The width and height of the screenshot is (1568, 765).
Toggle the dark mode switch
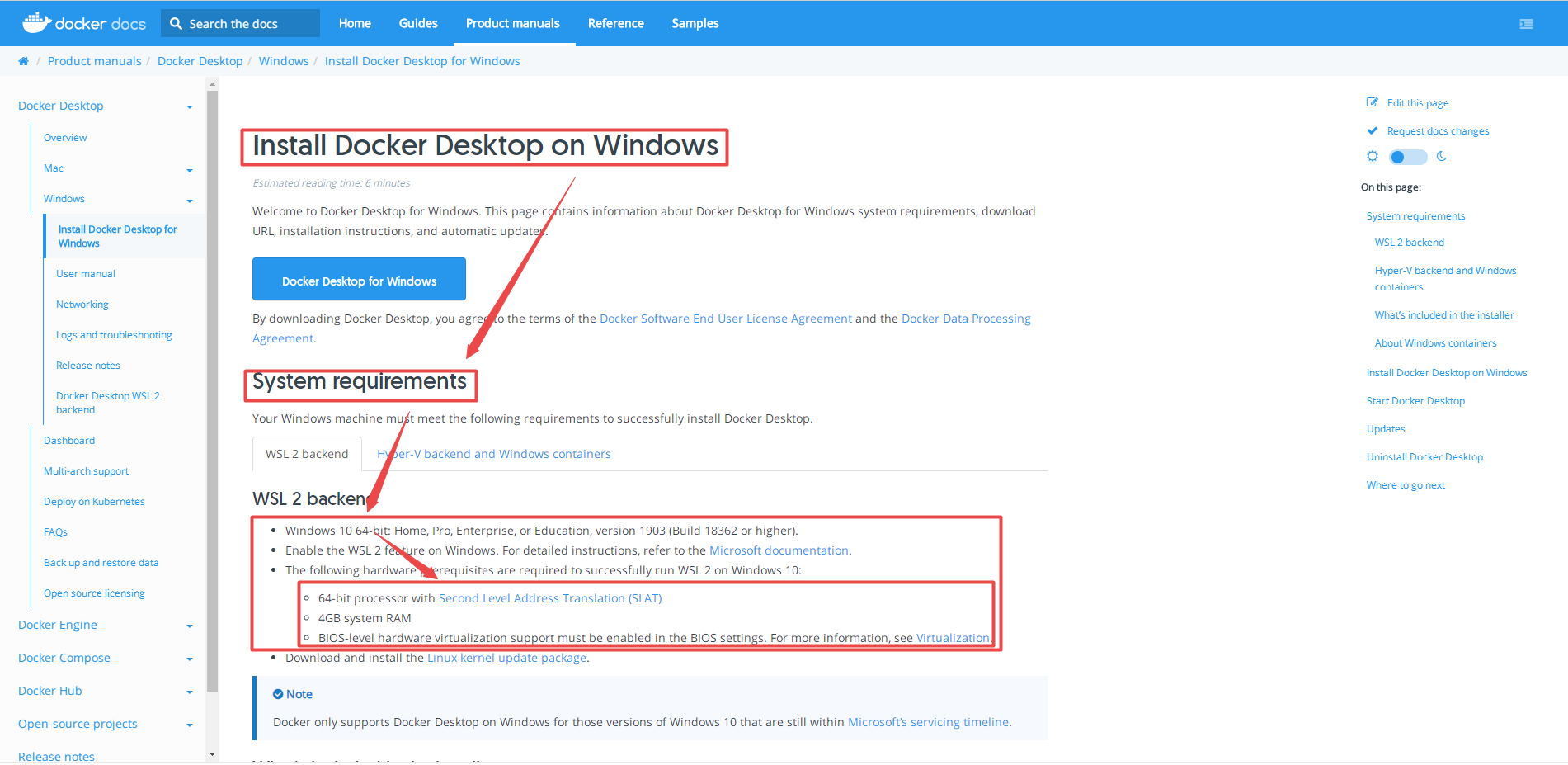point(1406,156)
